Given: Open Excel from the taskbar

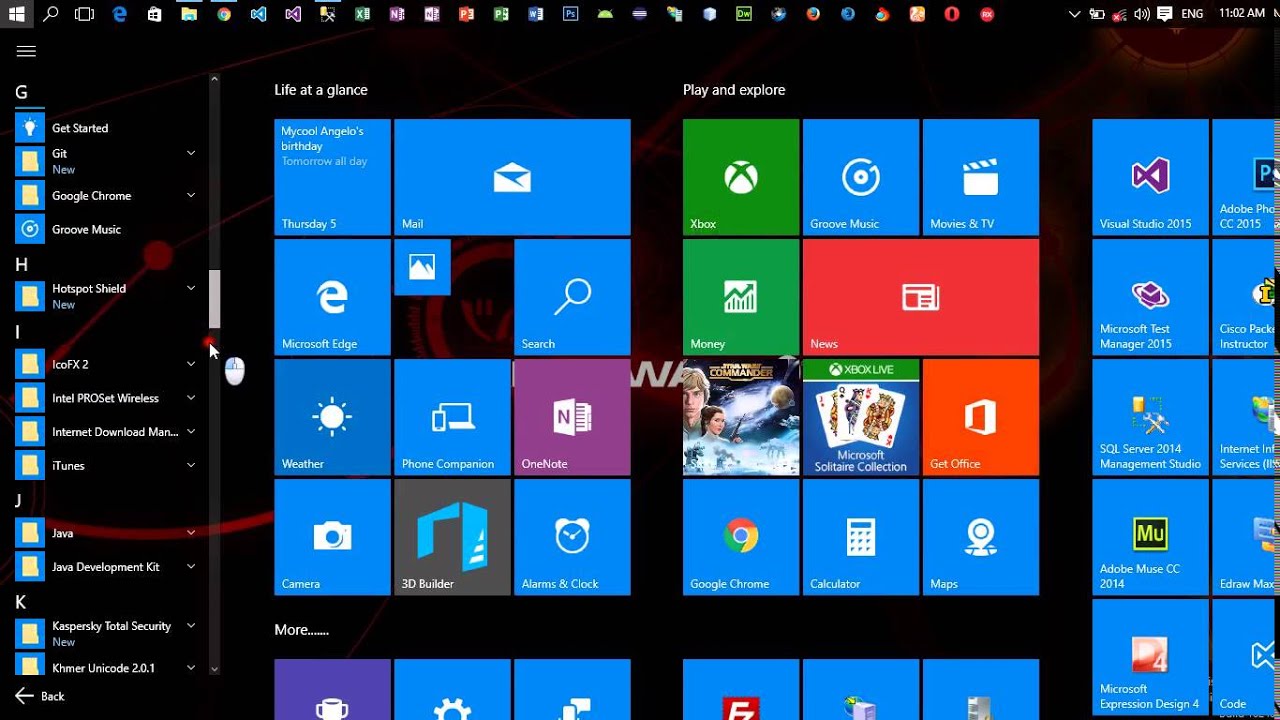Looking at the screenshot, I should tap(362, 14).
